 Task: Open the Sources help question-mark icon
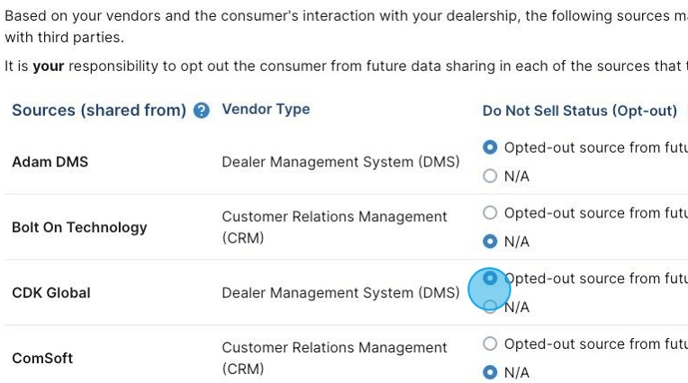201,110
